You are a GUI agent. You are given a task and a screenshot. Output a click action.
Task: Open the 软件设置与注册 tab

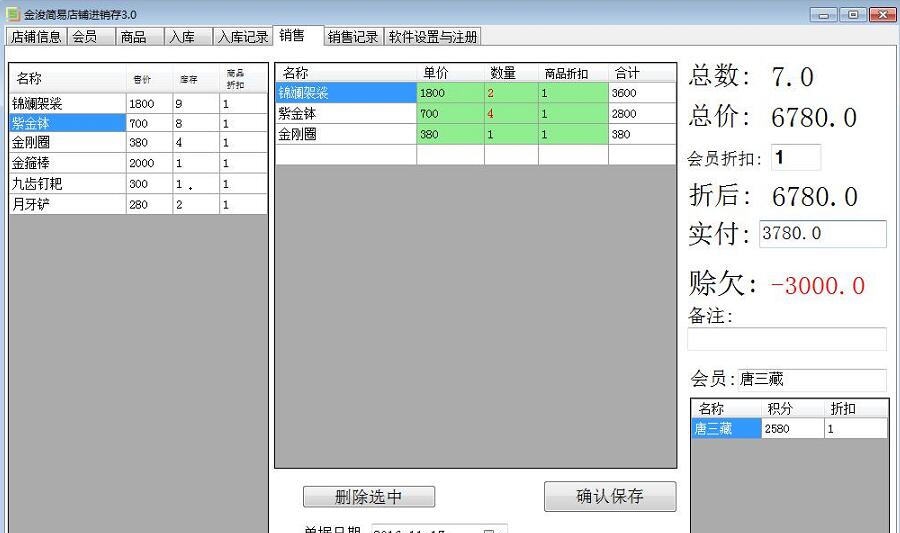(x=433, y=37)
